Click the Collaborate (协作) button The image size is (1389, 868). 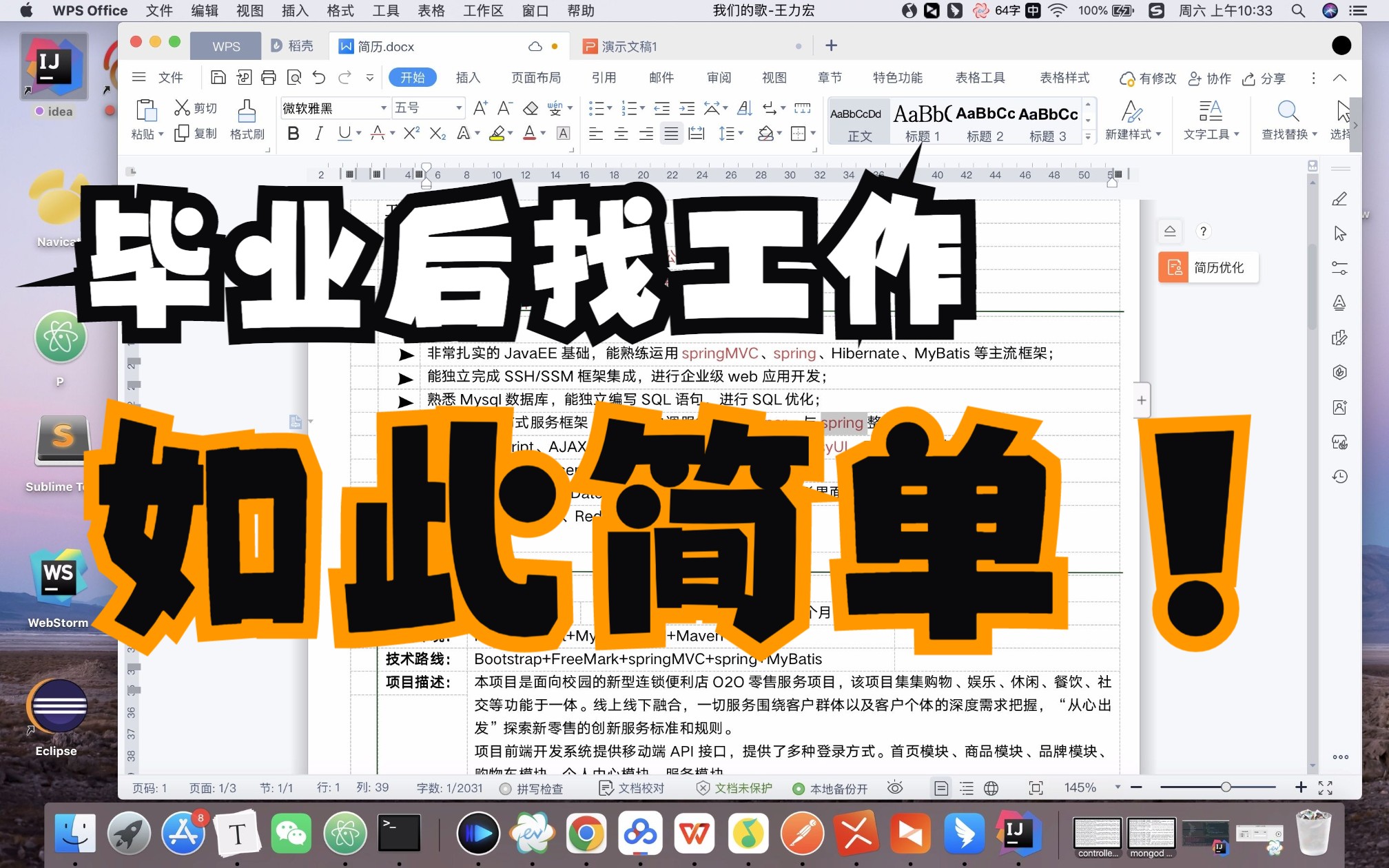click(x=1210, y=79)
